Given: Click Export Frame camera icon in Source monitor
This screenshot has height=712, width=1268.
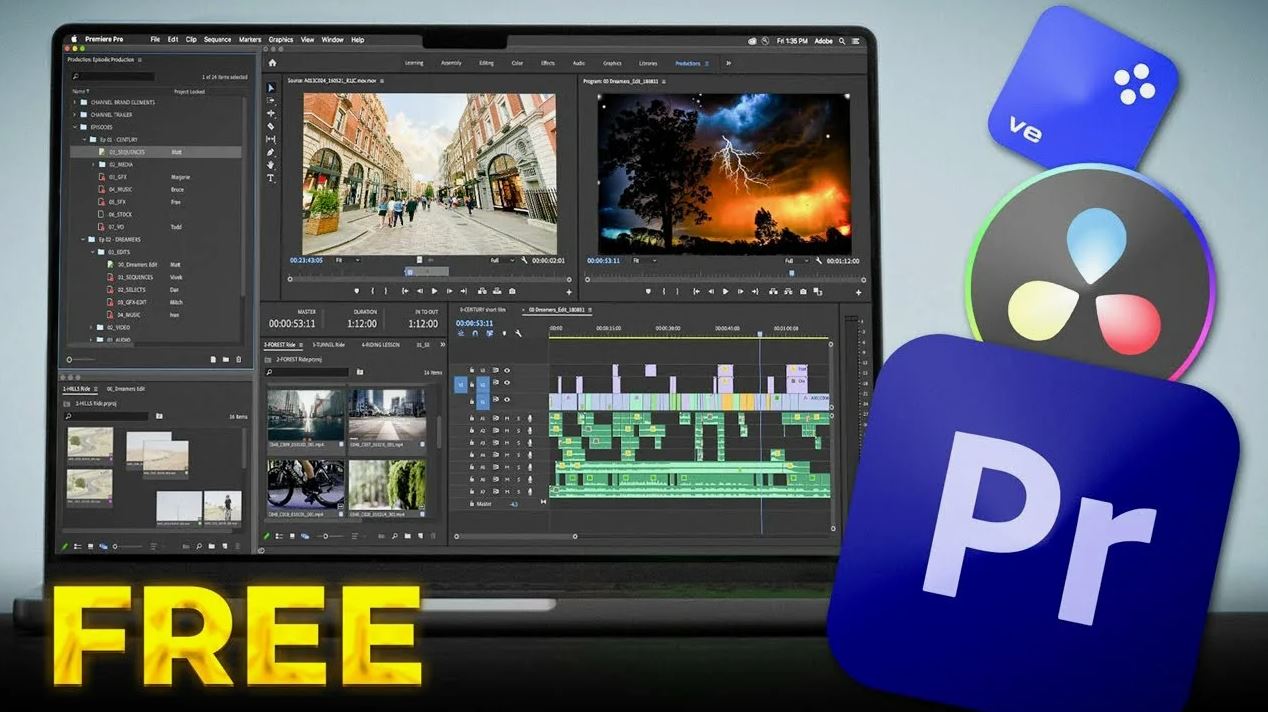Looking at the screenshot, I should point(512,291).
